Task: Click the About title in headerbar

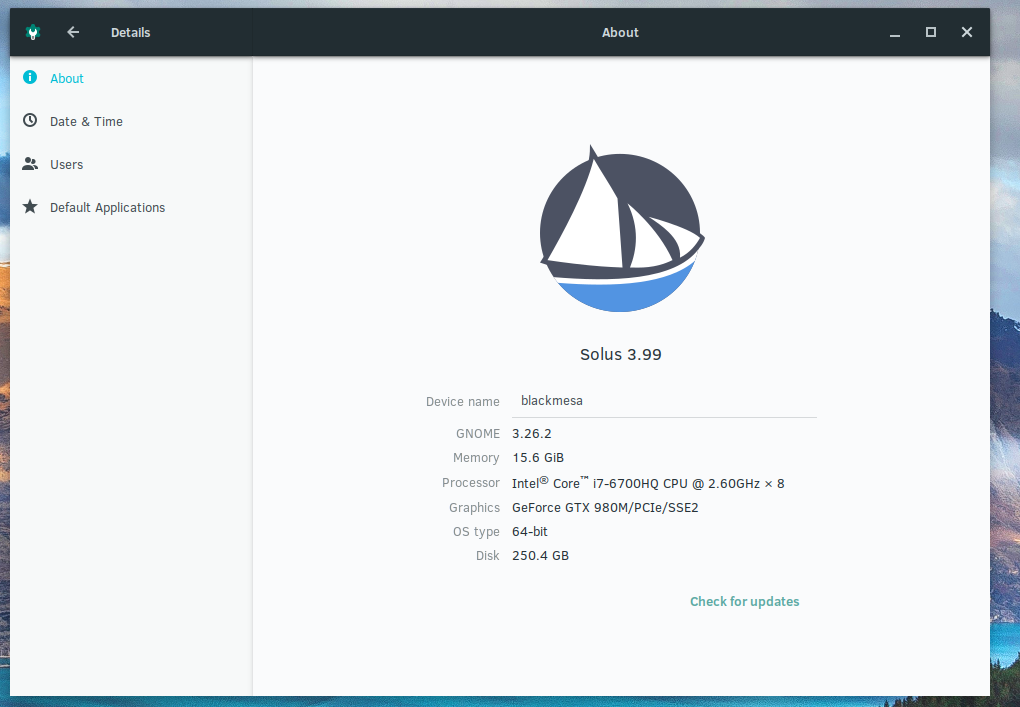Action: pyautogui.click(x=620, y=33)
